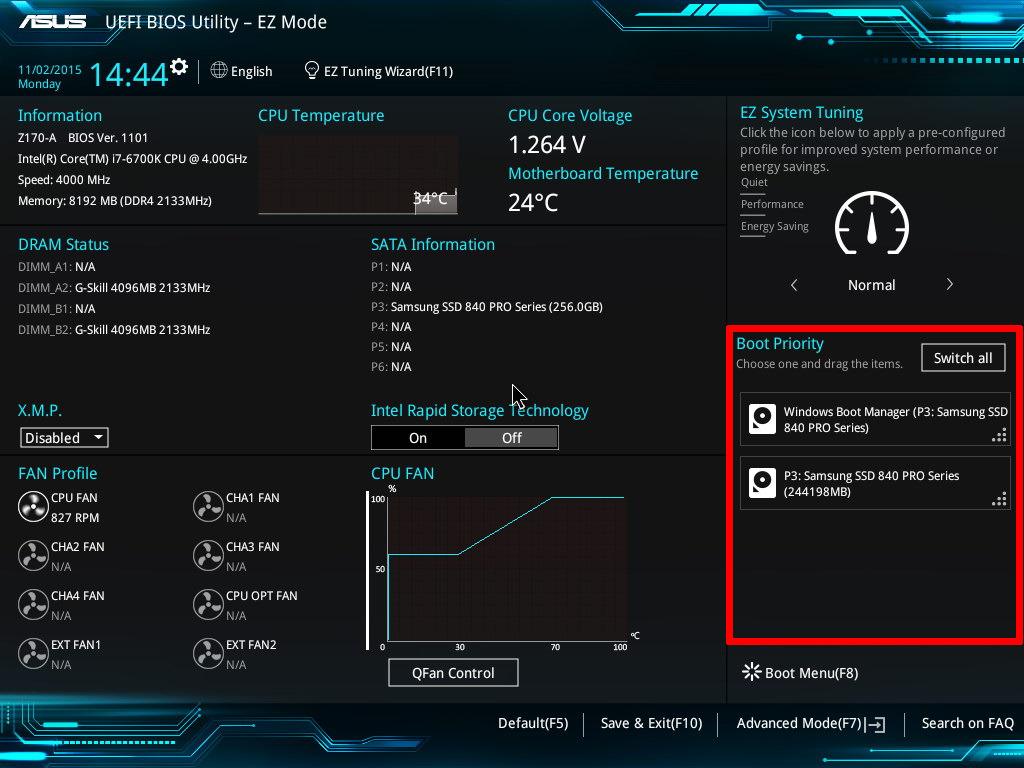Screen dimensions: 1024x768
Task: Click DIMM_A2 G-Skill 4096MB 2133MHz row
Action: click(x=114, y=287)
